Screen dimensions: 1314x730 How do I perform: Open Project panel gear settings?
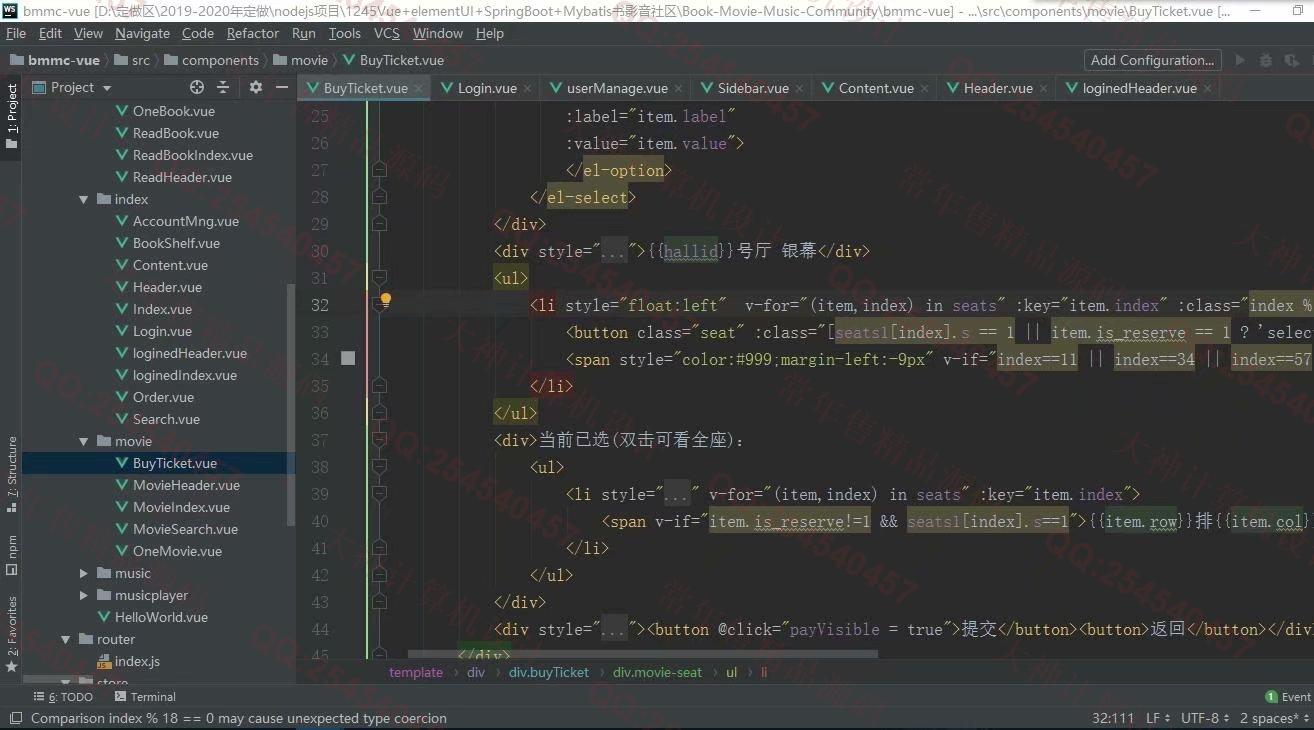coord(256,87)
